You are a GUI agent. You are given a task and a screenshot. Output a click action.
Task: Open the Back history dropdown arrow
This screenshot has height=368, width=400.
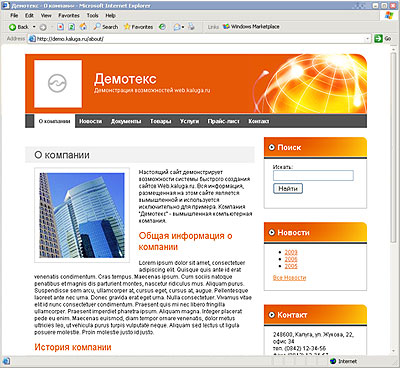click(34, 27)
